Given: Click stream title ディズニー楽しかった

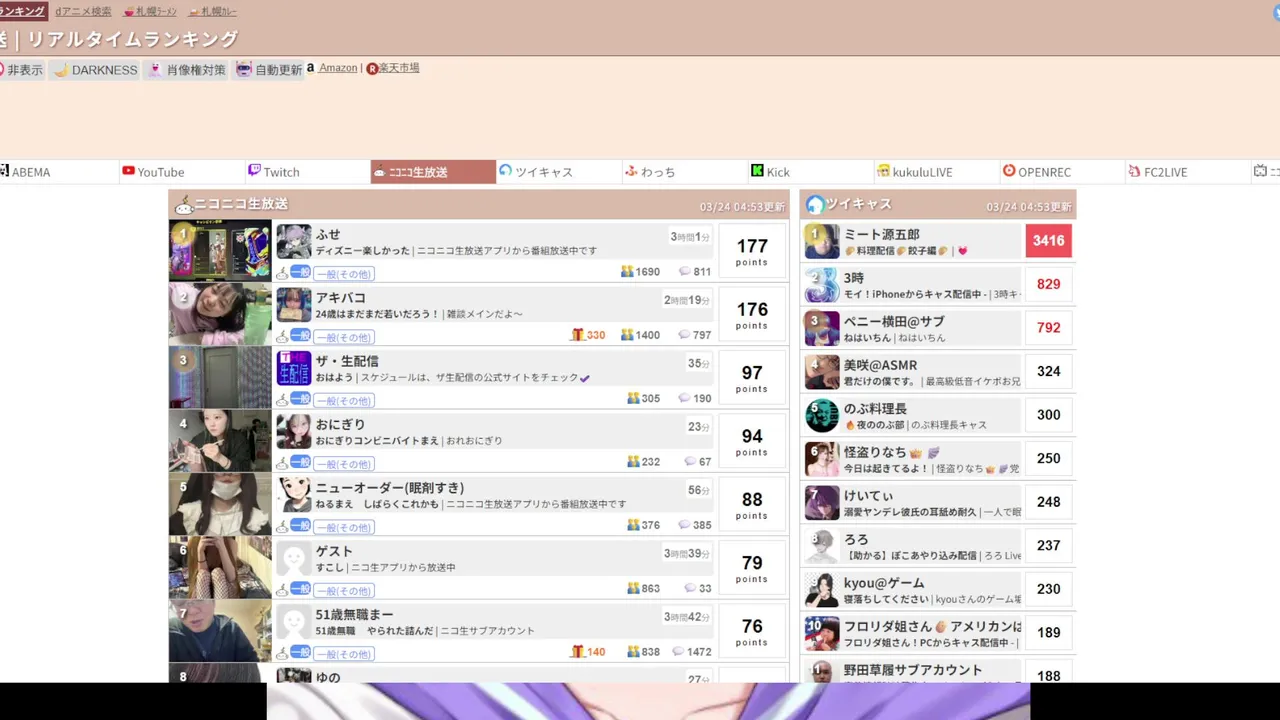Looking at the screenshot, I should click(x=363, y=251).
